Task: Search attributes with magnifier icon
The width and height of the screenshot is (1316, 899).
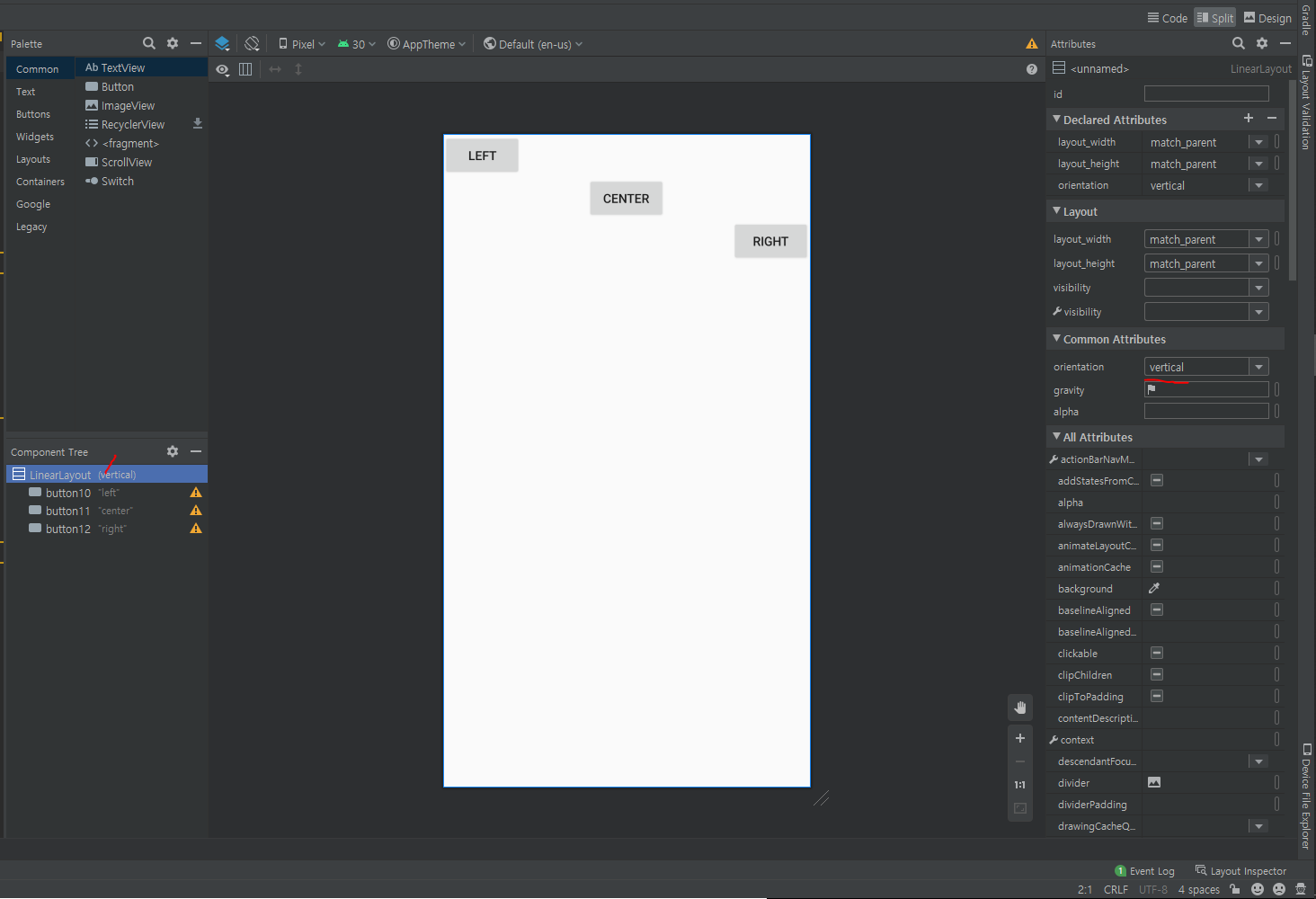Action: (x=1239, y=43)
